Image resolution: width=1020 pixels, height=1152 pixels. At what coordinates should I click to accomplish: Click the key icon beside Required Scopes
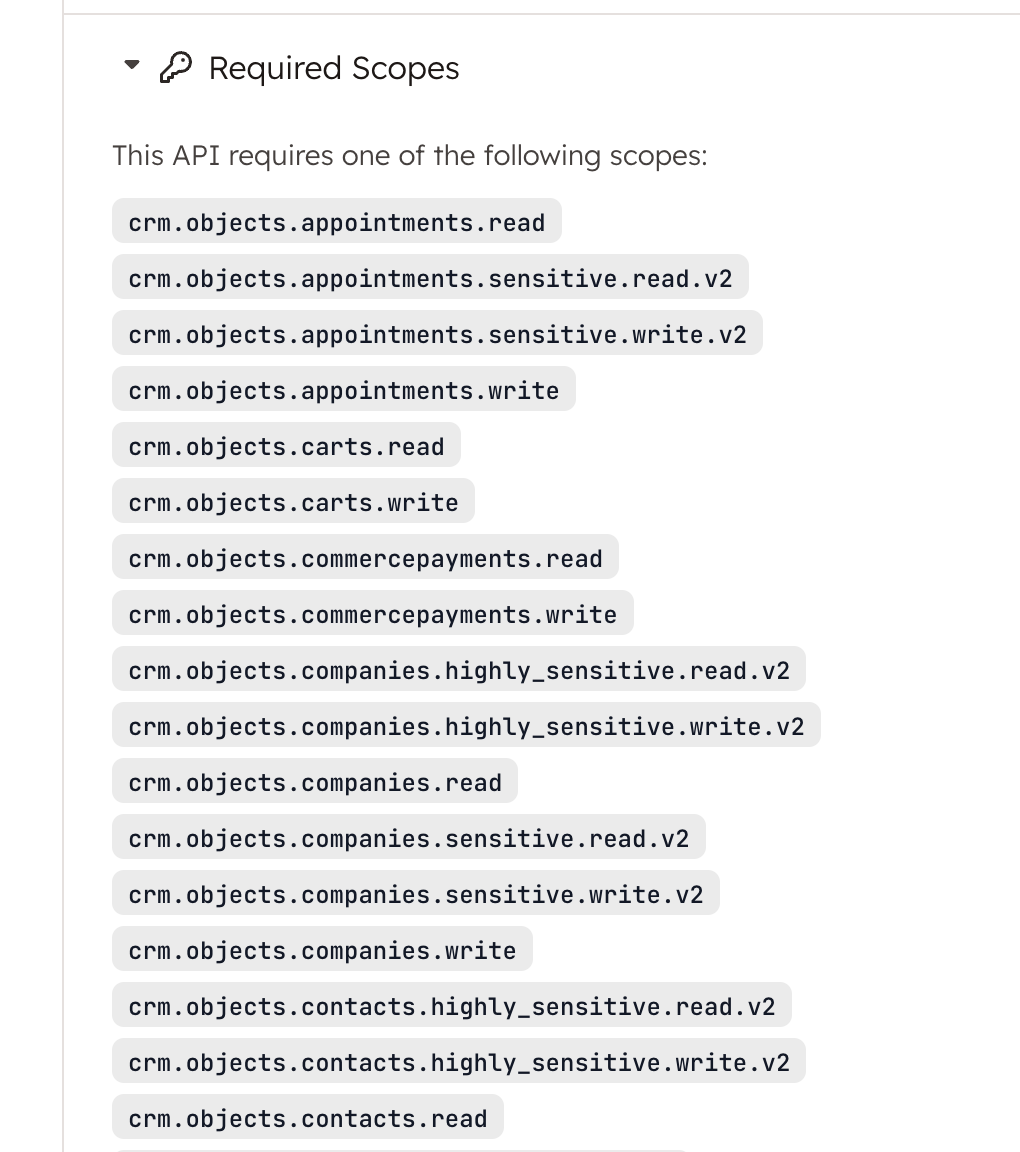(x=176, y=67)
